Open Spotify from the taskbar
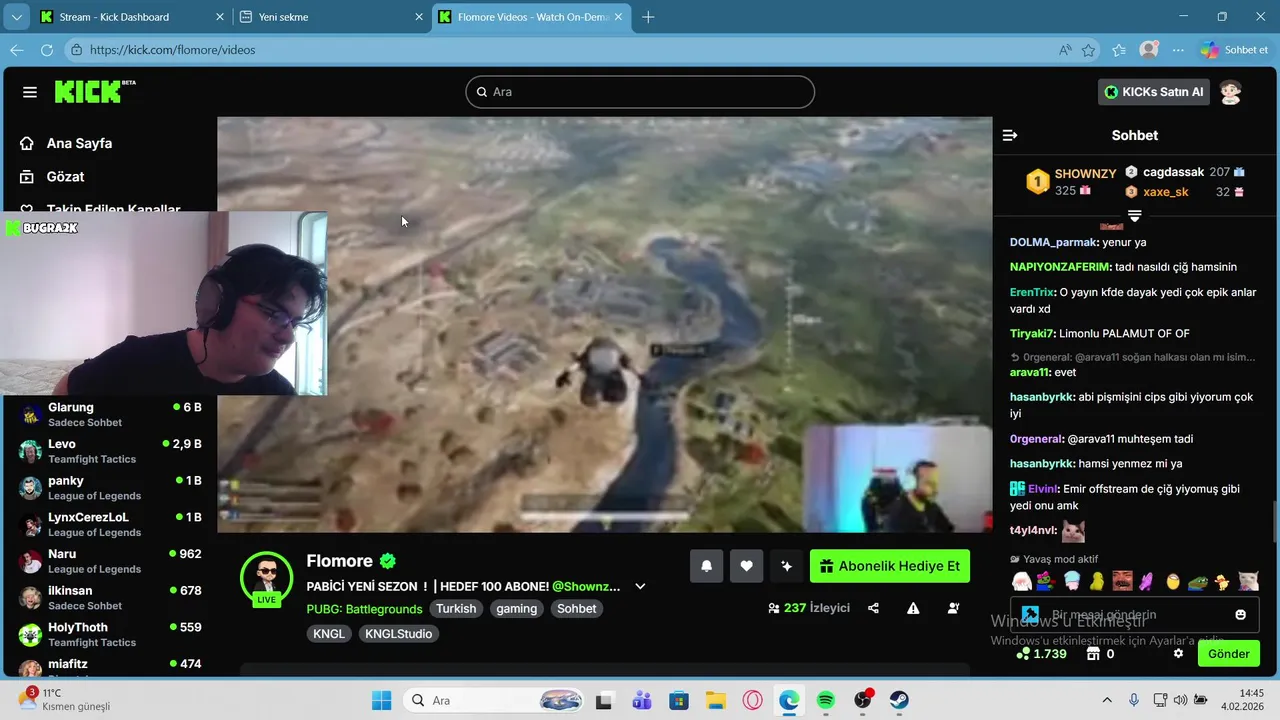The image size is (1280, 720). 825,700
